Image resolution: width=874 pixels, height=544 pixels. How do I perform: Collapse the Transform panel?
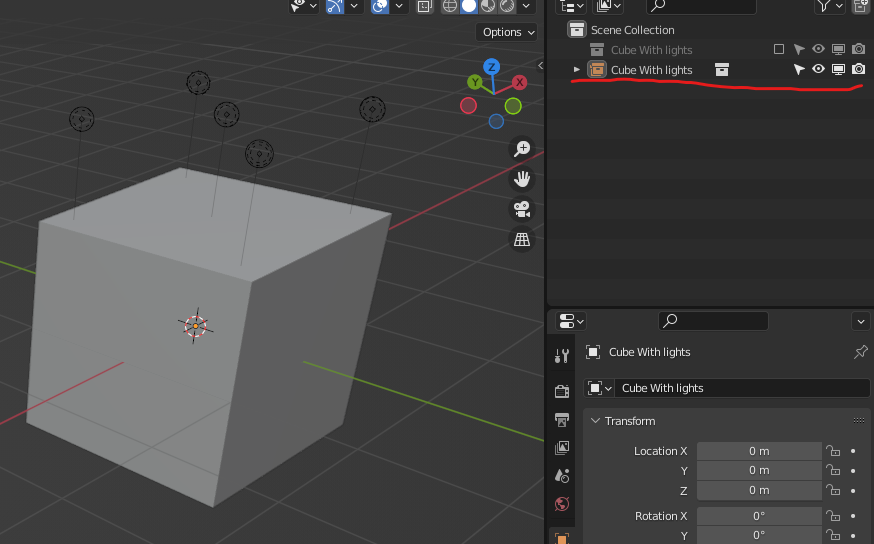coord(595,421)
